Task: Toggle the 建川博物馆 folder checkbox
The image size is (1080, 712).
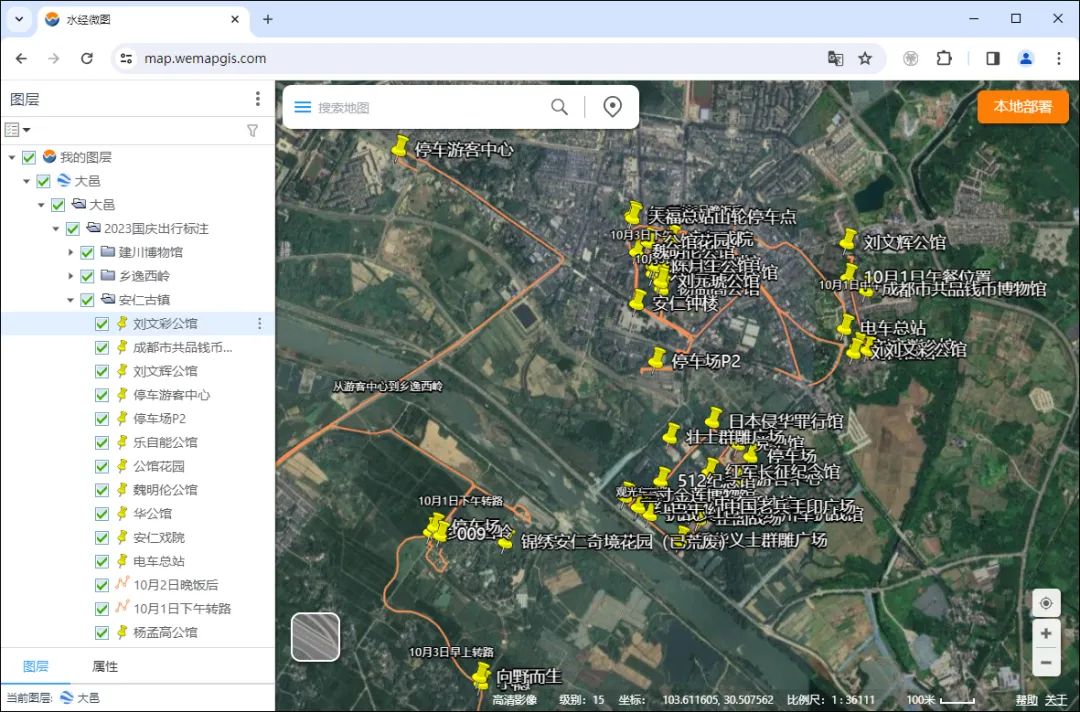Action: pos(87,252)
